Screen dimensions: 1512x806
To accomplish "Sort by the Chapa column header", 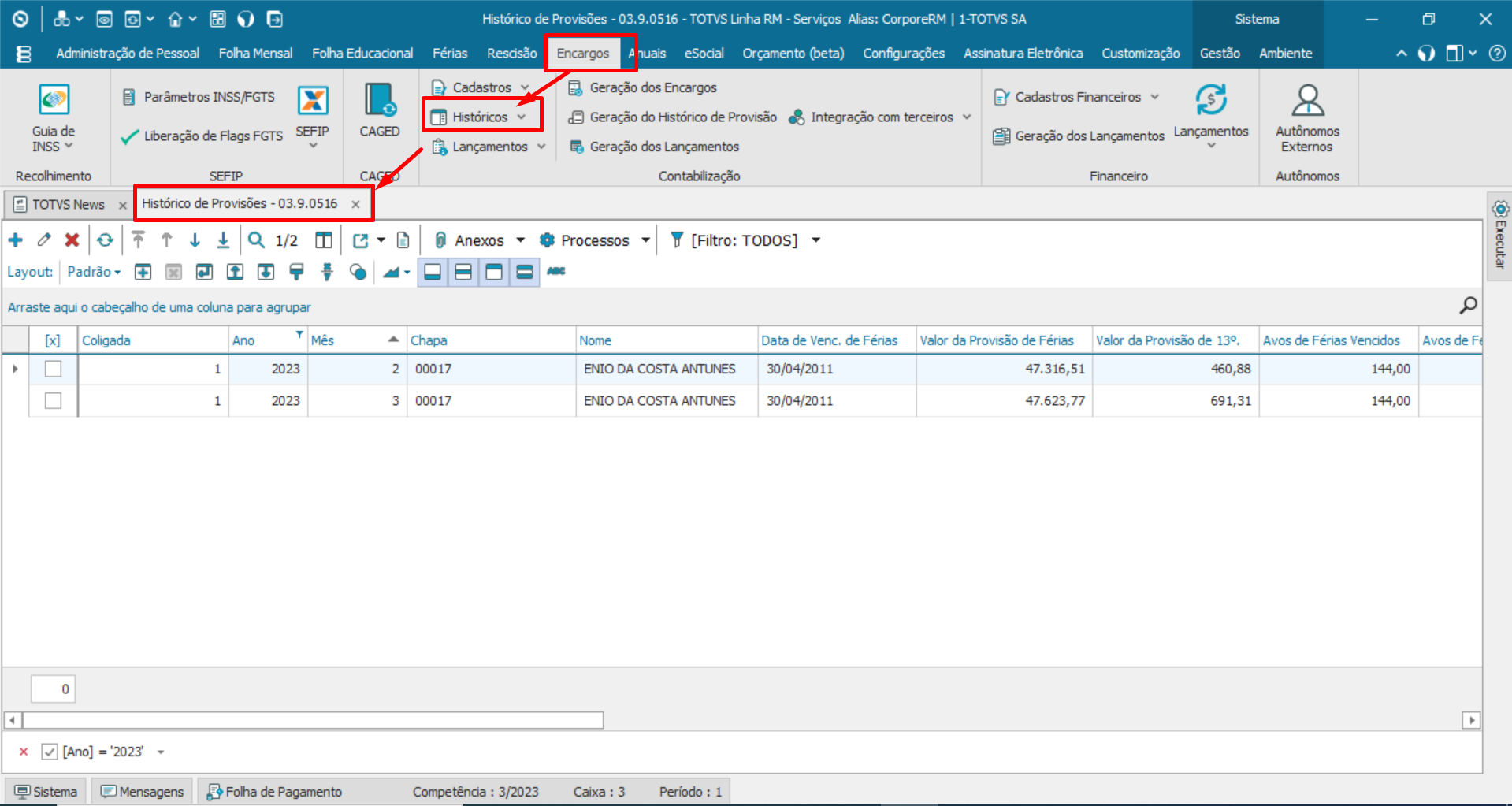I will coord(491,340).
